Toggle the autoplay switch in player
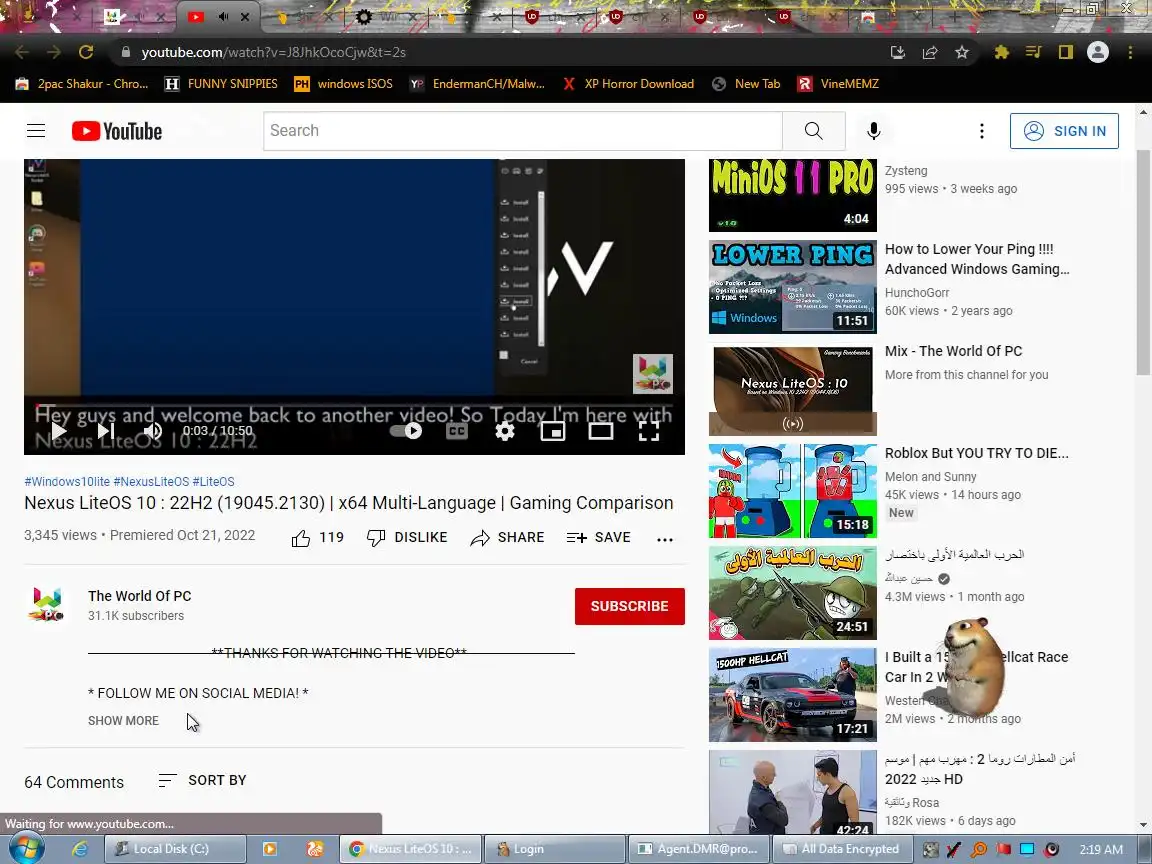This screenshot has height=864, width=1152. point(406,431)
